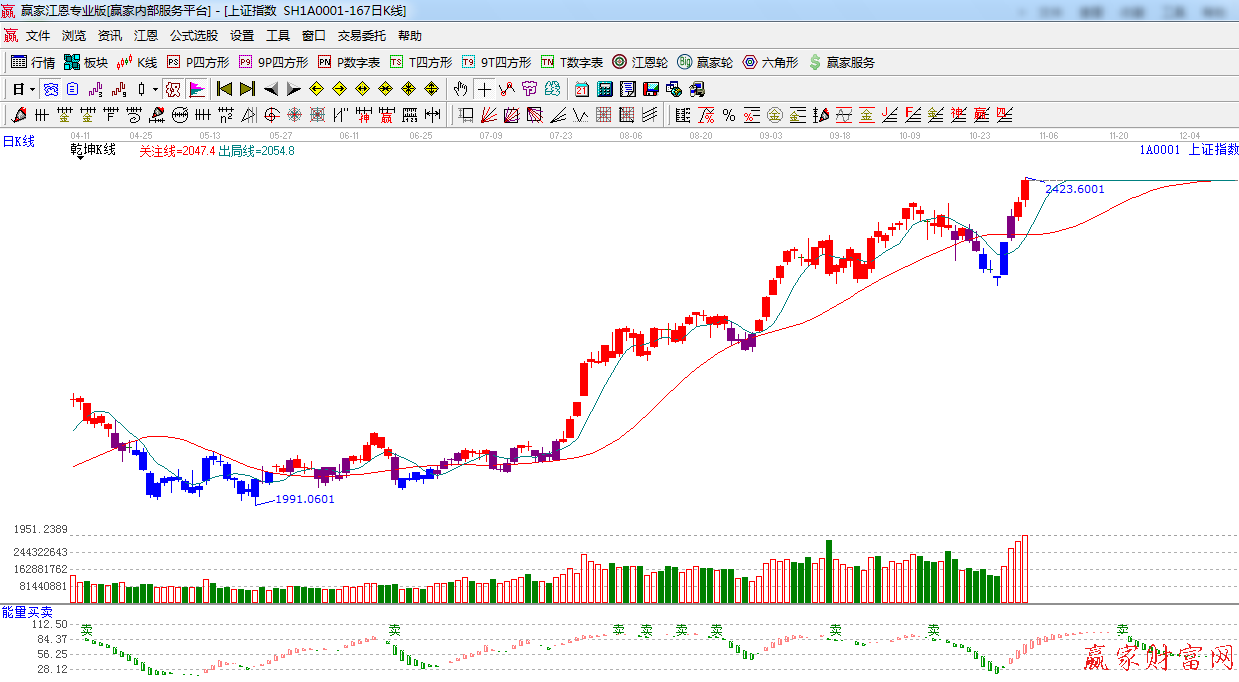The height and width of the screenshot is (682, 1239).
Task: Click the 1991.0601 low price marker
Action: [305, 499]
